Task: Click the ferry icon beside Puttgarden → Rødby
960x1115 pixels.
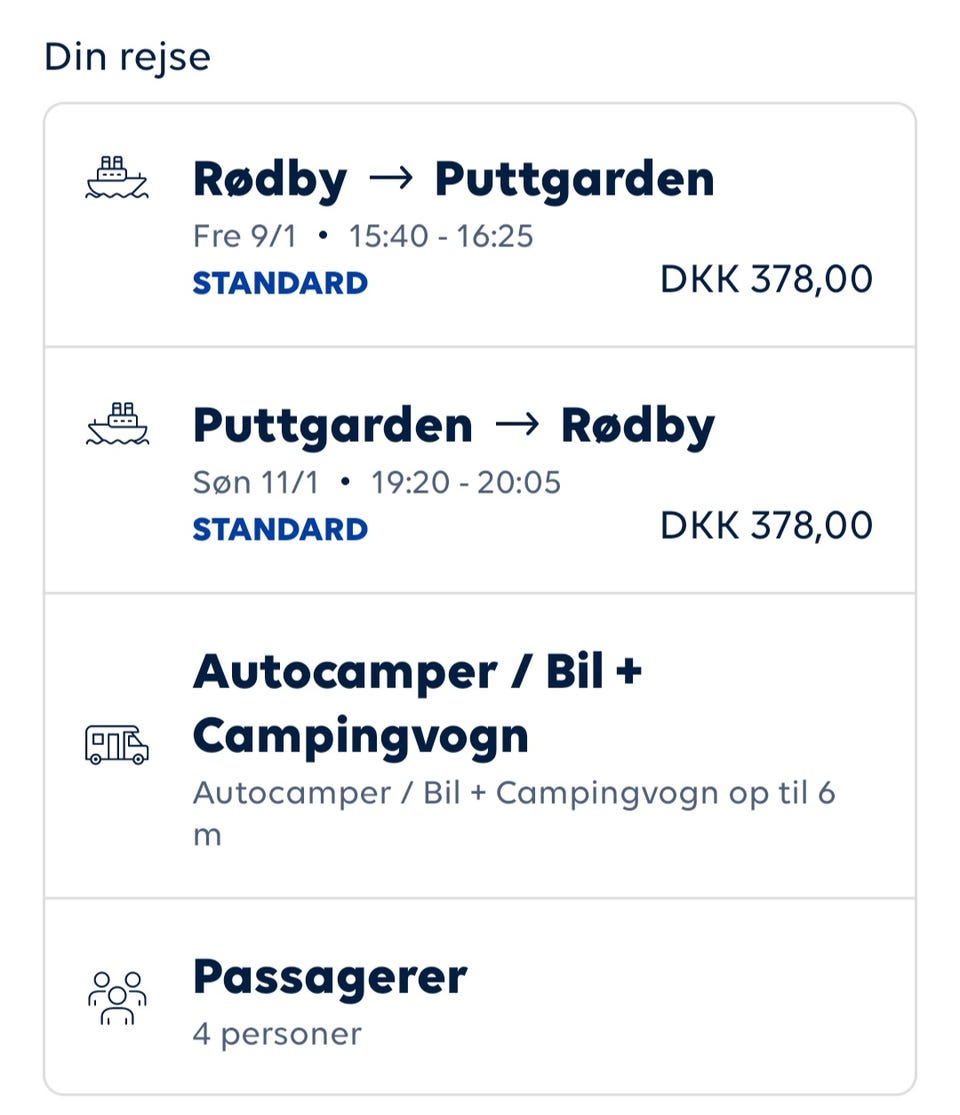Action: pyautogui.click(x=117, y=425)
